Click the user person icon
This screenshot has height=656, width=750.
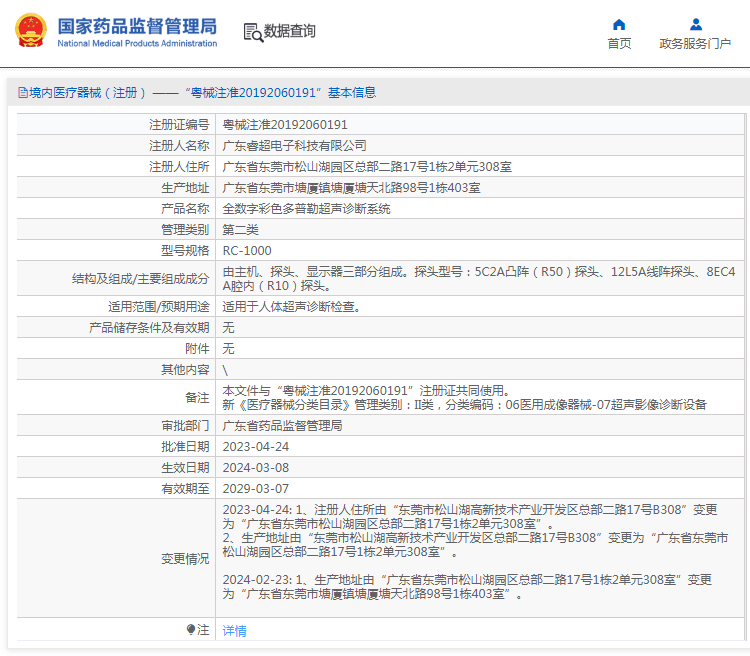696,24
